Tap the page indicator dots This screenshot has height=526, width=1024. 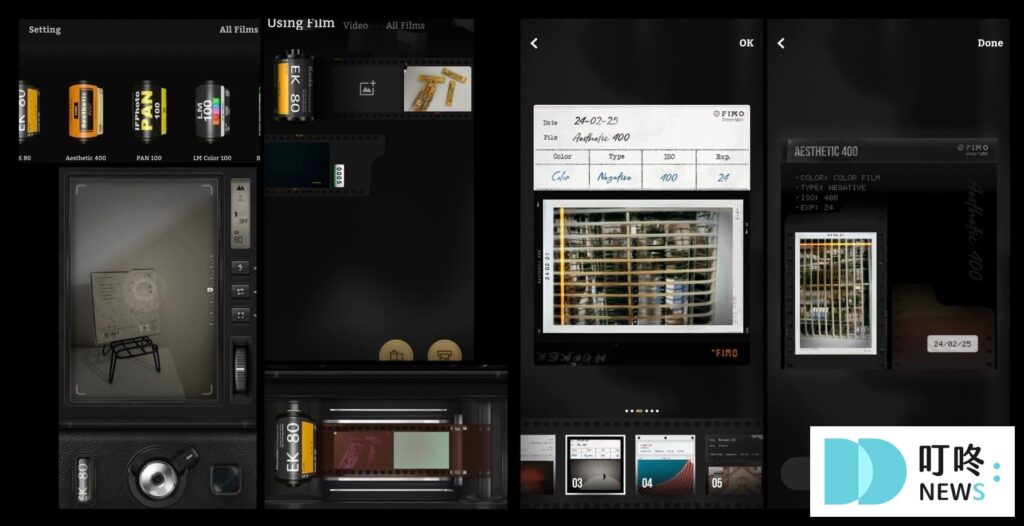[x=641, y=411]
